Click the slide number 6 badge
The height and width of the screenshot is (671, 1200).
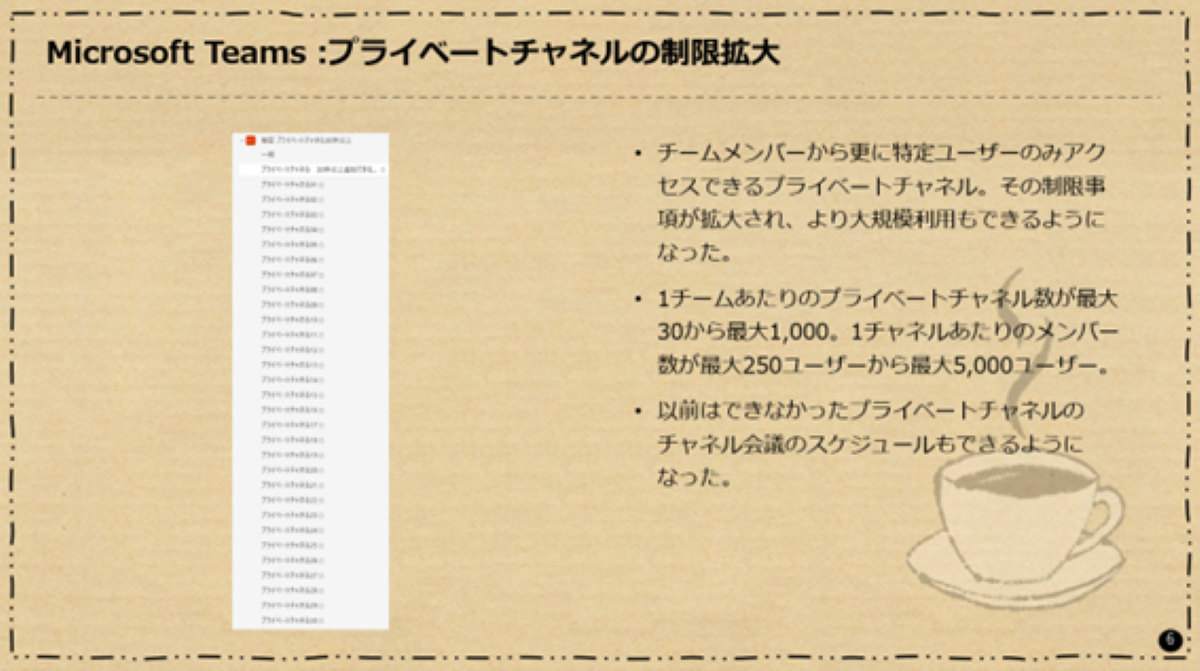pyautogui.click(x=1169, y=641)
